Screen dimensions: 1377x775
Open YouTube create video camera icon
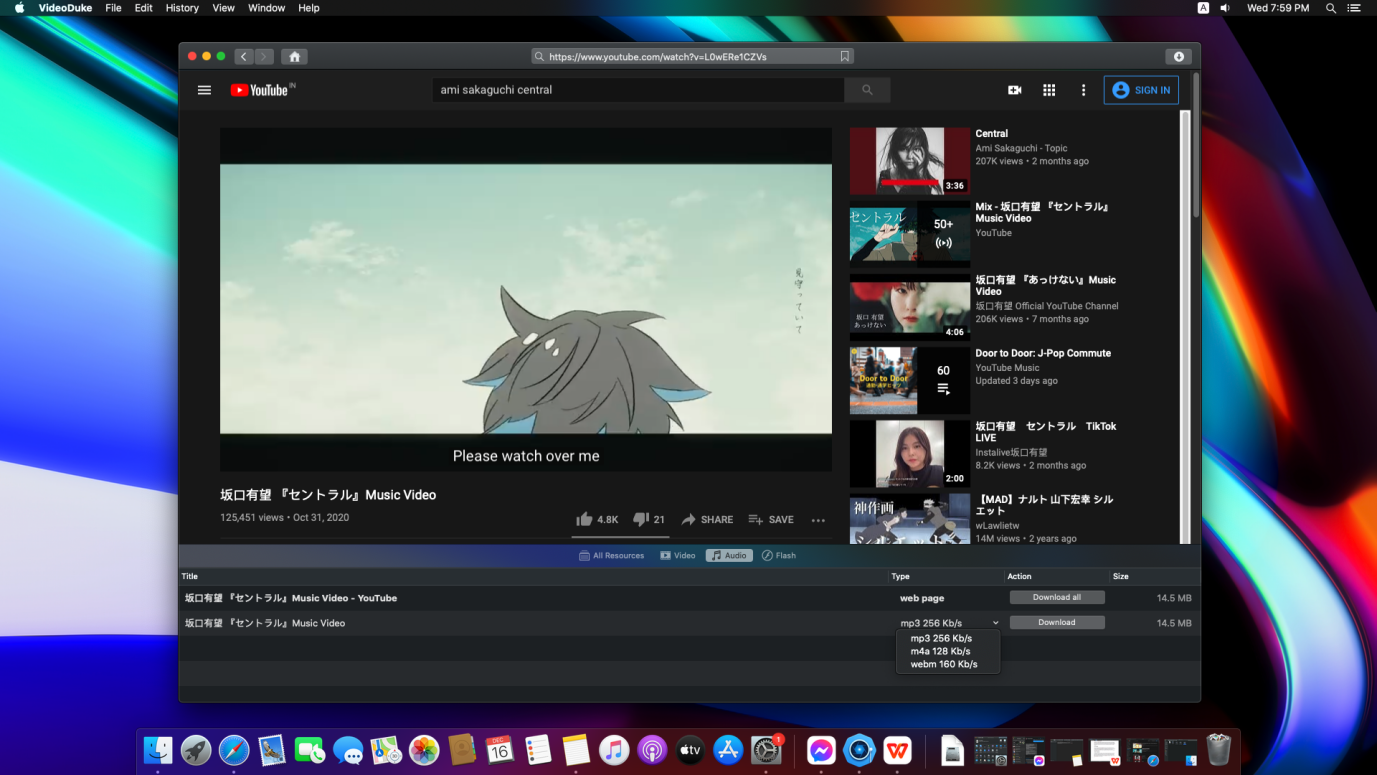tap(1014, 90)
